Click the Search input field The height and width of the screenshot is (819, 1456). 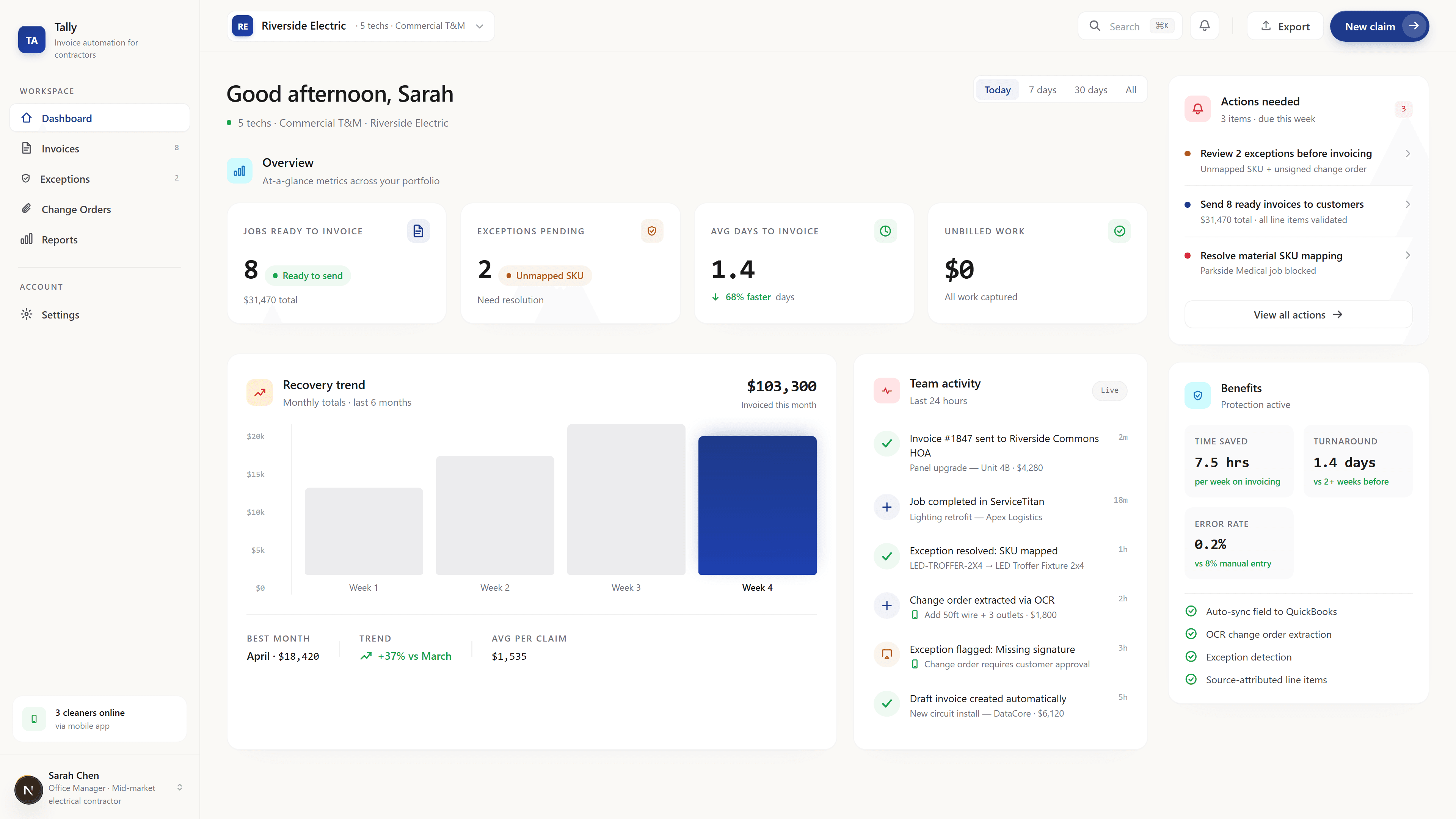tap(1129, 26)
